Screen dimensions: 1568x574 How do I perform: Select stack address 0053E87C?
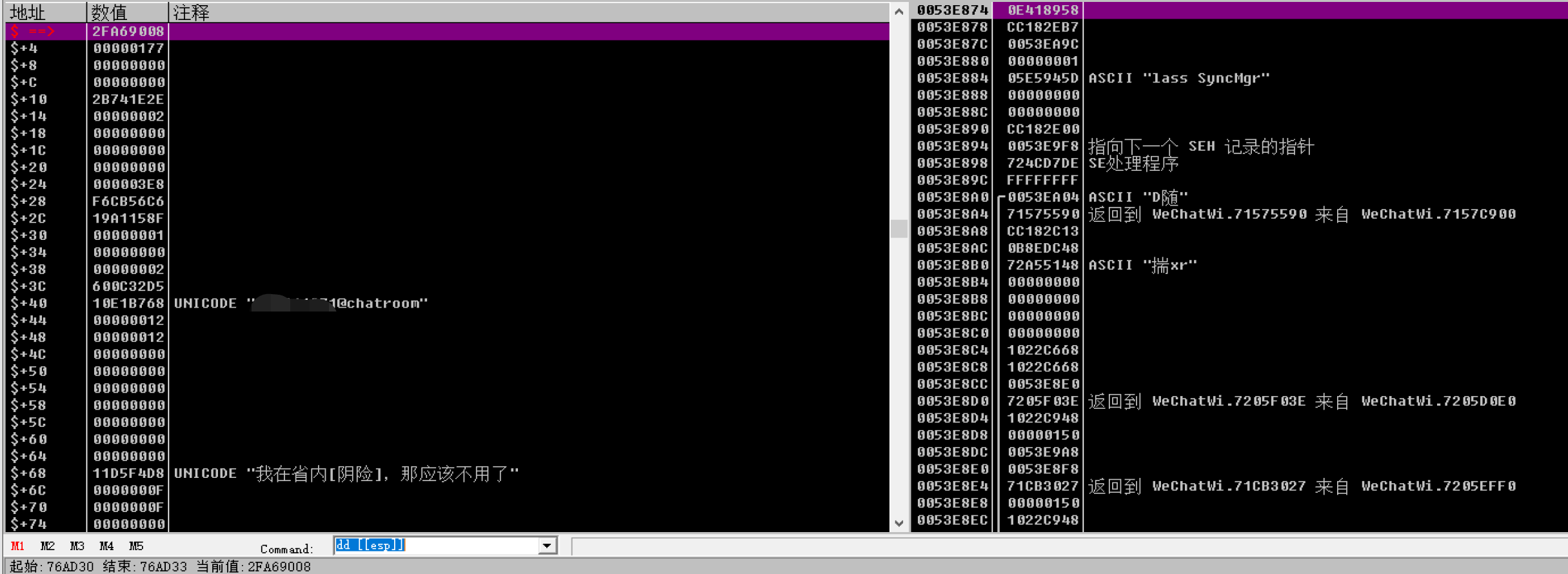pyautogui.click(x=952, y=45)
